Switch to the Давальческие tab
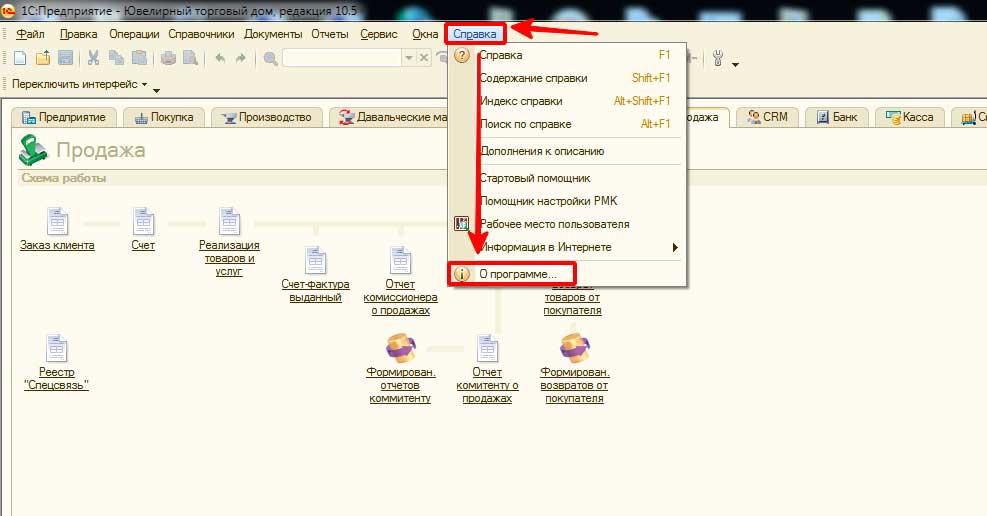Viewport: 987px width, 516px height. click(x=389, y=117)
